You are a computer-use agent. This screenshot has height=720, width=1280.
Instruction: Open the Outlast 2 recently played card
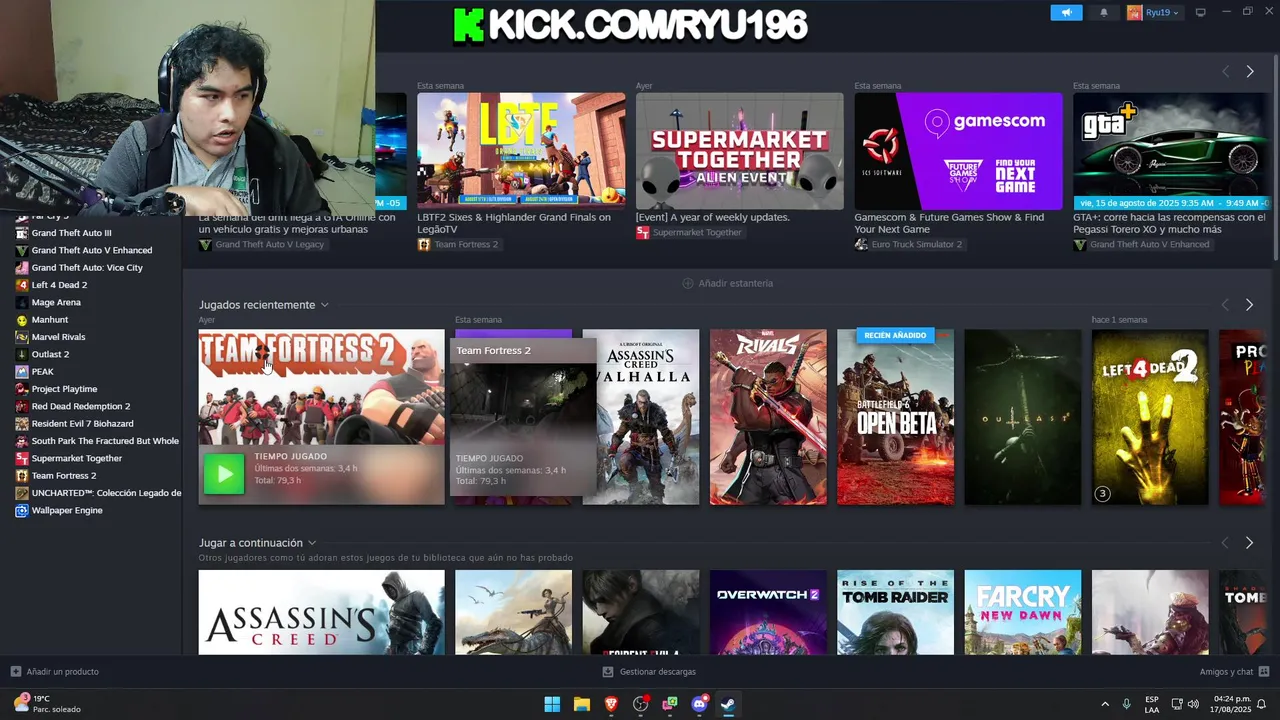click(1022, 417)
